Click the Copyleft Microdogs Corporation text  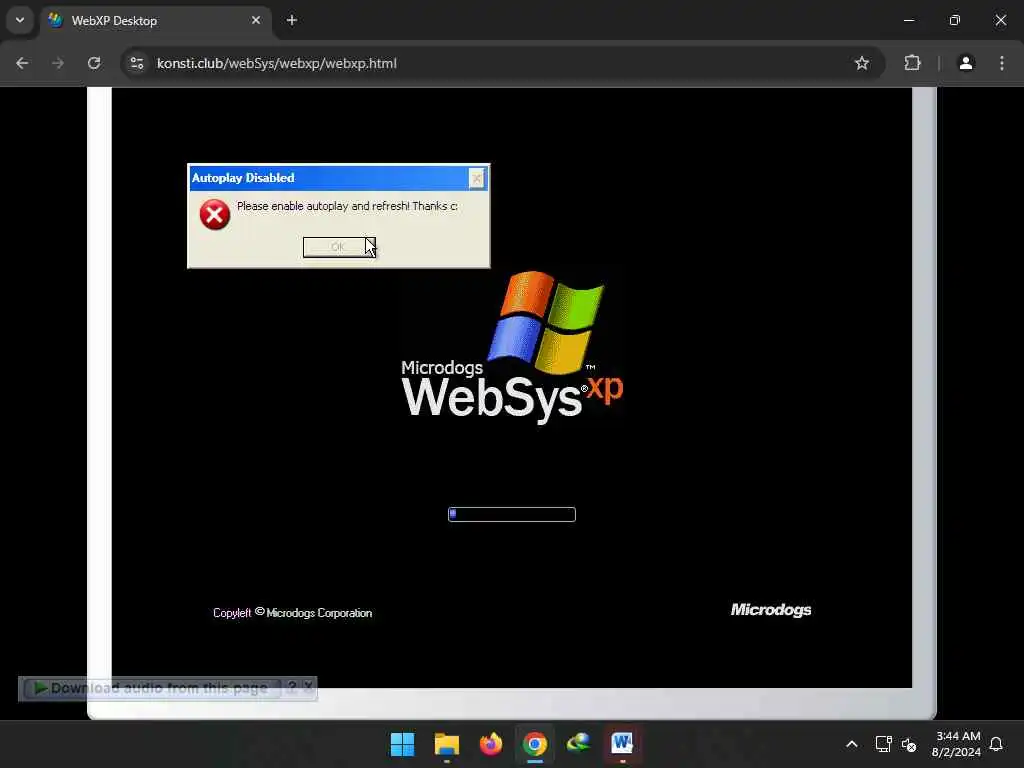(x=293, y=613)
